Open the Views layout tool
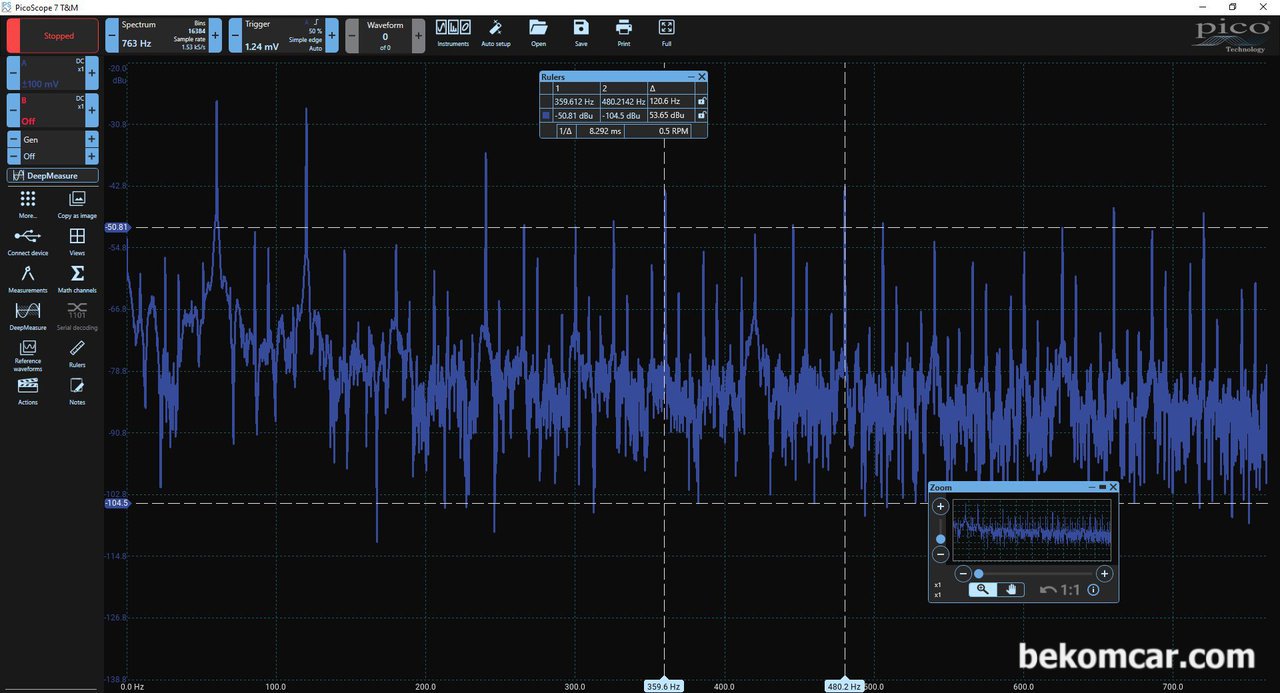 click(77, 242)
